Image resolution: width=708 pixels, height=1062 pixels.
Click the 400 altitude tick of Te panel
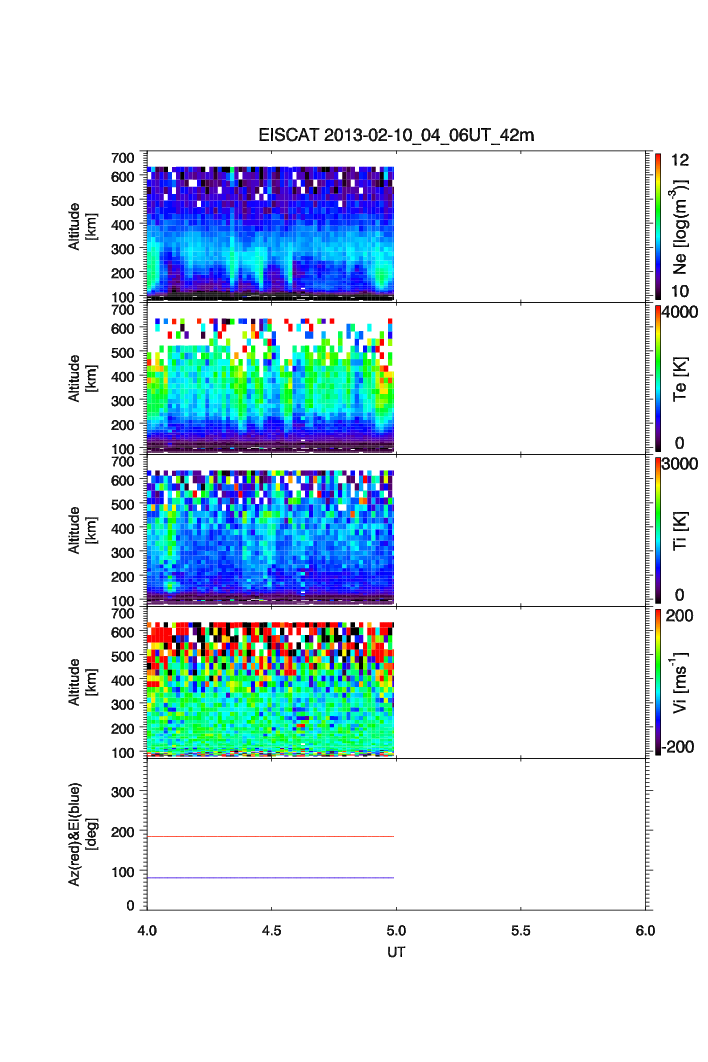click(x=123, y=377)
